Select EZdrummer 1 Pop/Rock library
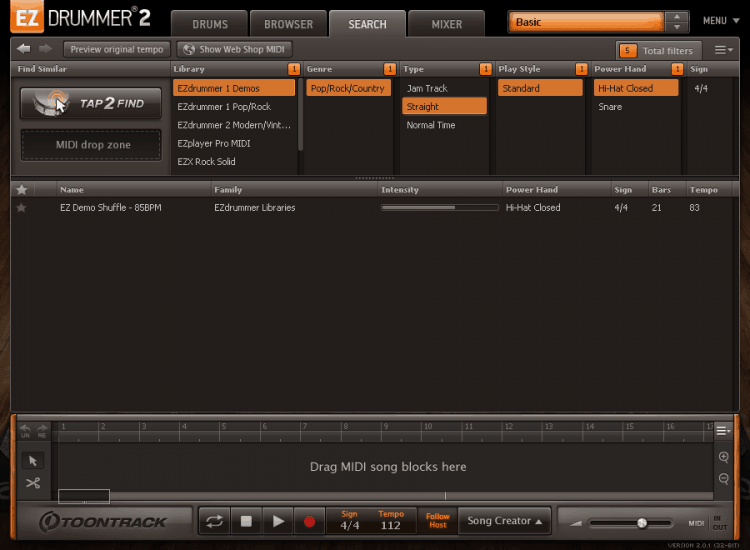 (x=234, y=107)
